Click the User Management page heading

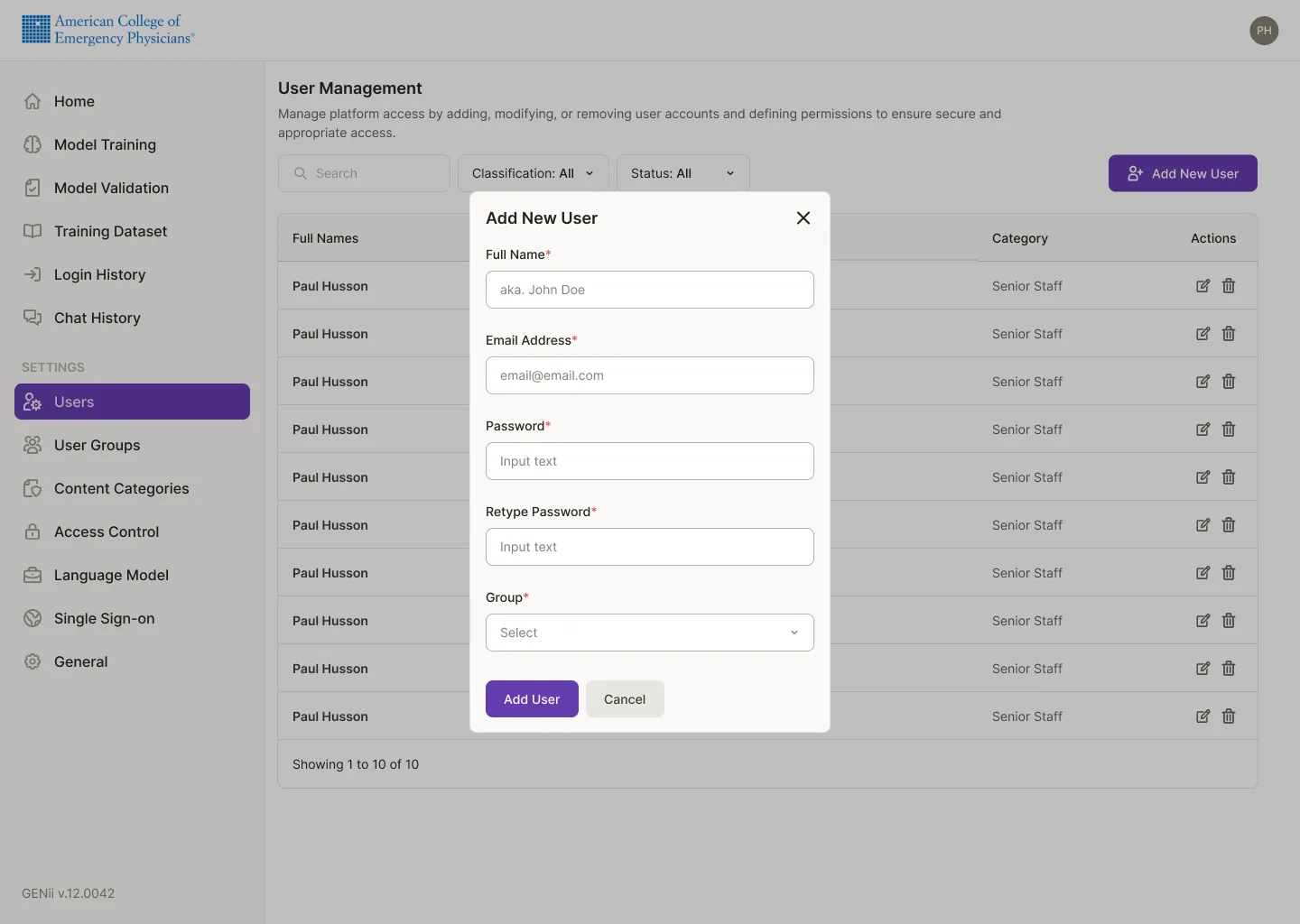click(x=350, y=88)
